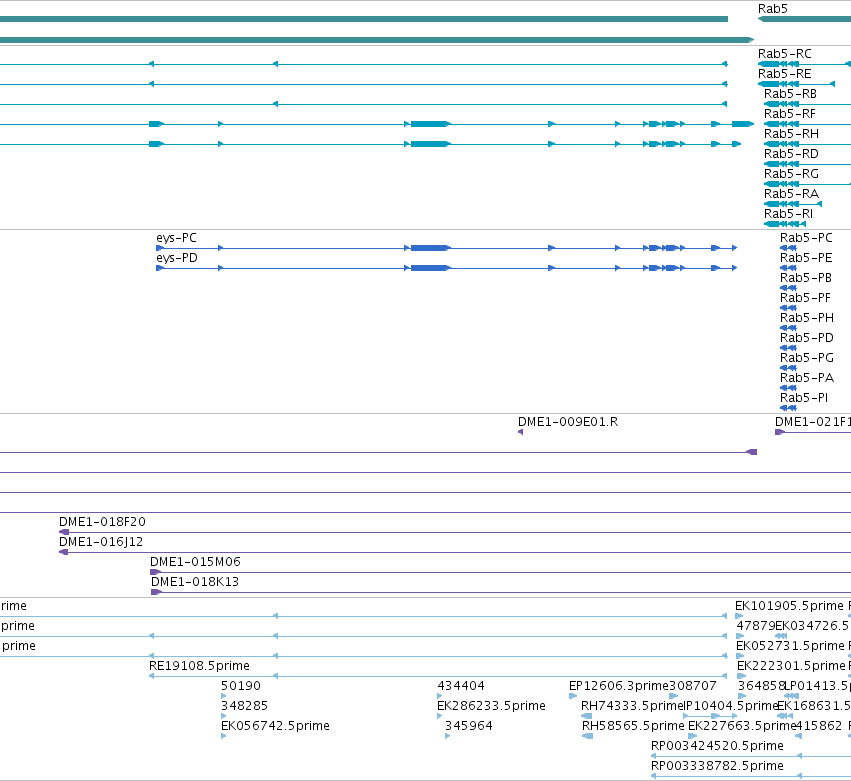851x781 pixels.
Task: Select clone DME1-015M06
Action: (x=195, y=562)
